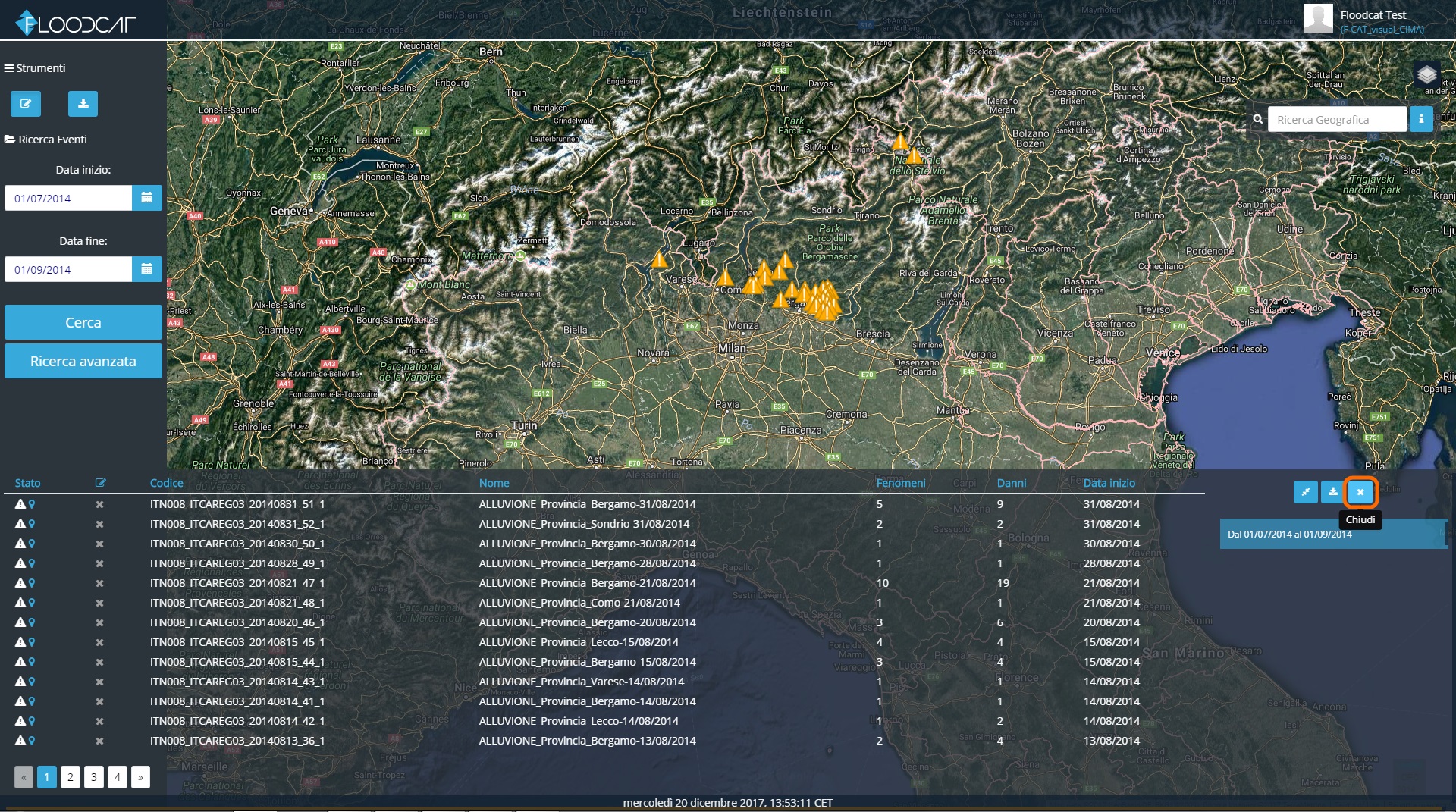
Task: Click code ITN008_ITCAREG03_20140821_48_1
Action: [x=237, y=603]
